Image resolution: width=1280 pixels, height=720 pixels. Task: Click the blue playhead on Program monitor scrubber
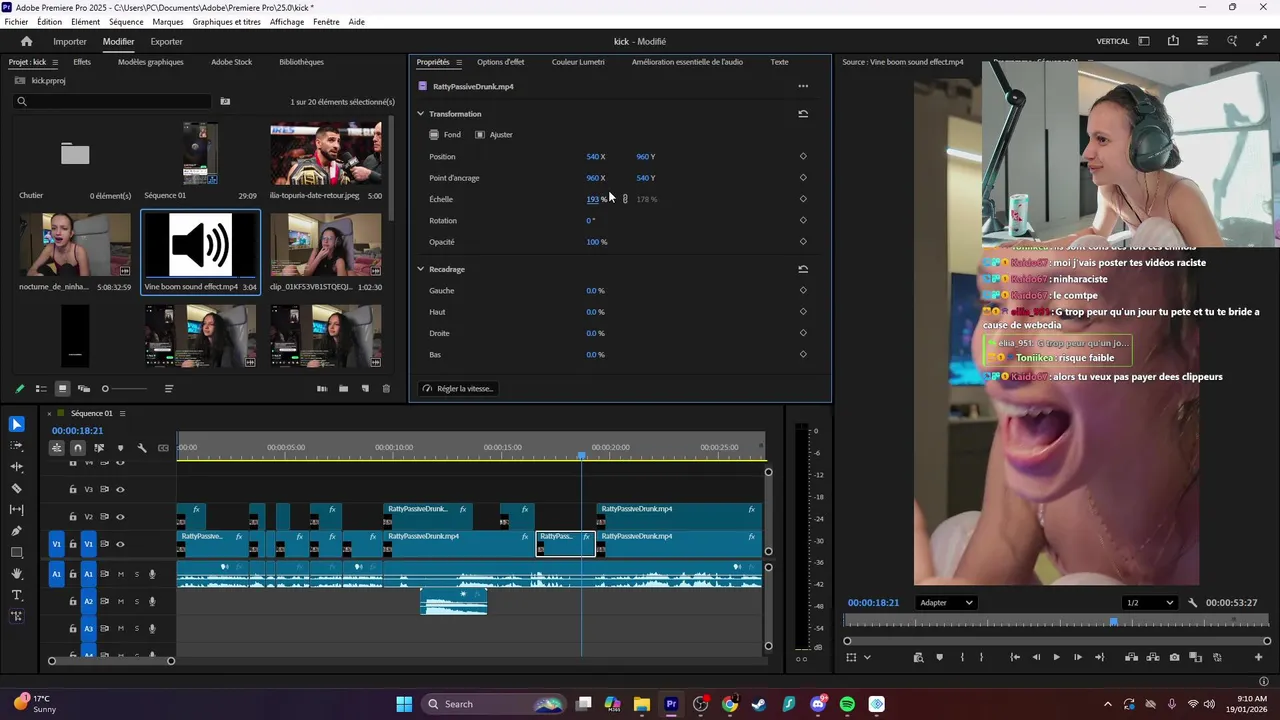tap(1113, 621)
